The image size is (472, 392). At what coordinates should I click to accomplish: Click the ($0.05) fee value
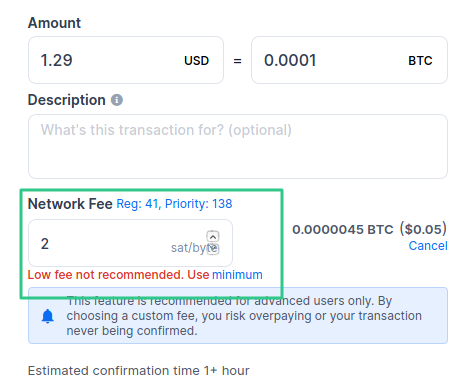click(x=423, y=229)
